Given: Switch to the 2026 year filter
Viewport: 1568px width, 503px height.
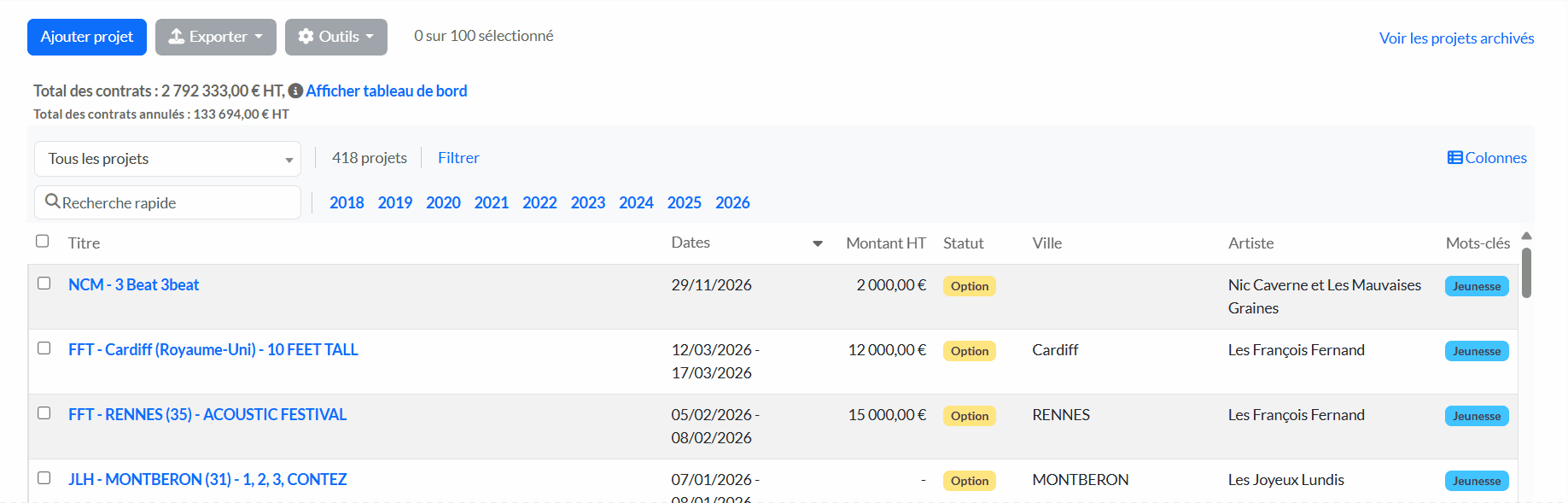Looking at the screenshot, I should tap(732, 202).
